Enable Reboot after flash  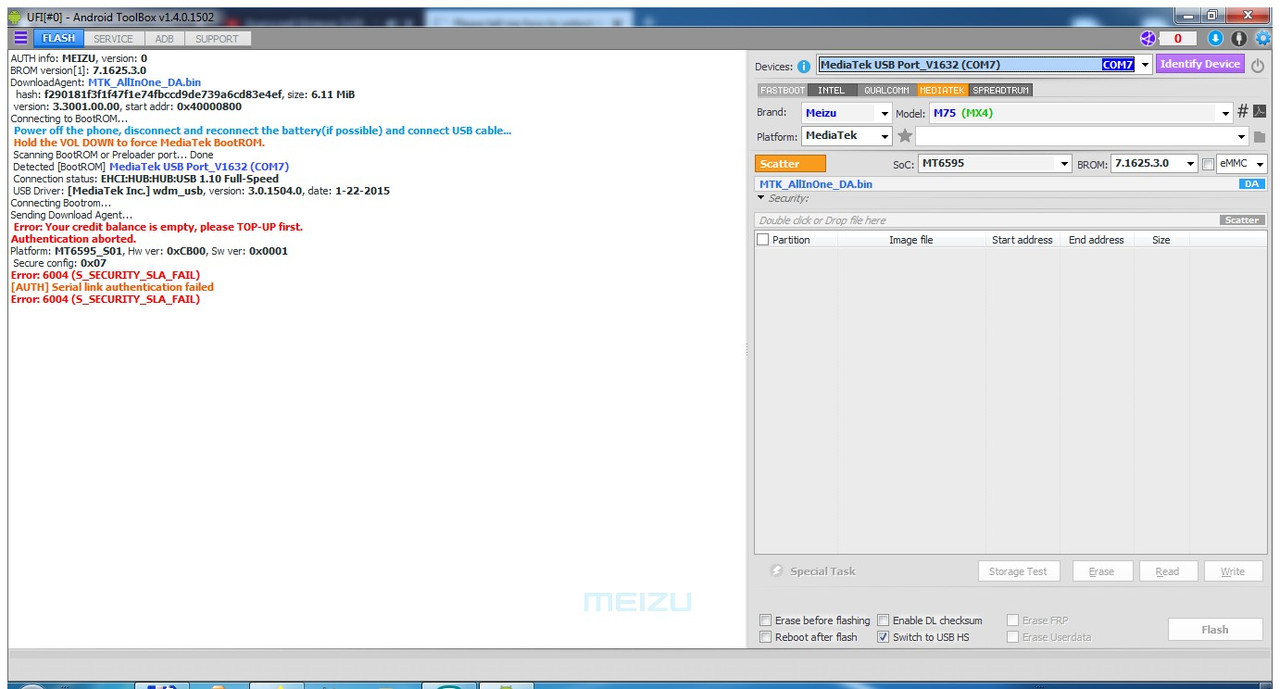tap(766, 637)
